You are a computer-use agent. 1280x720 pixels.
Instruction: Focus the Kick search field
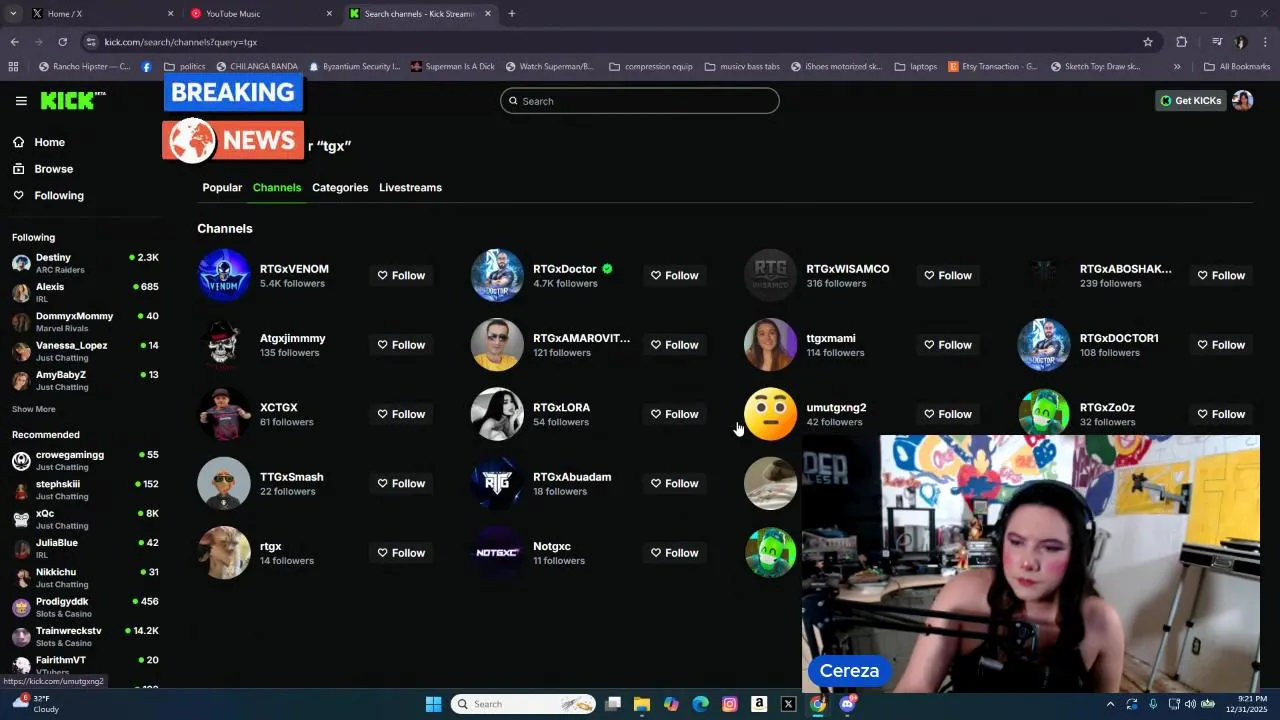[x=640, y=101]
